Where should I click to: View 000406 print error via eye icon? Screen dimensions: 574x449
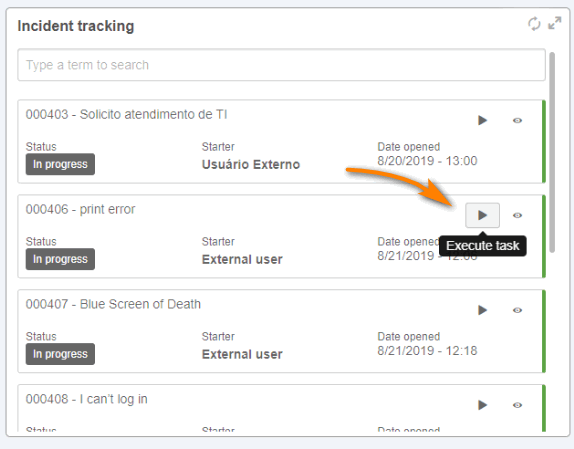coord(517,215)
